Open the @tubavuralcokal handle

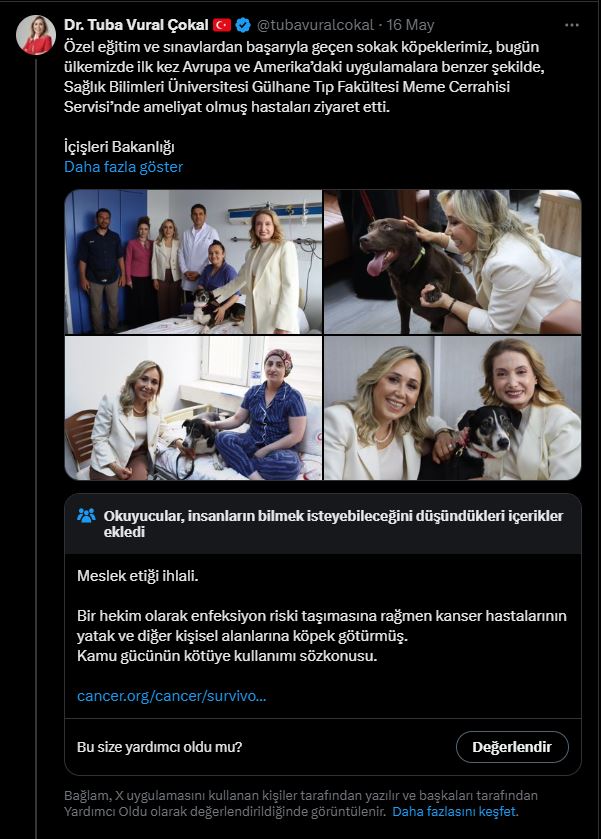pos(315,25)
